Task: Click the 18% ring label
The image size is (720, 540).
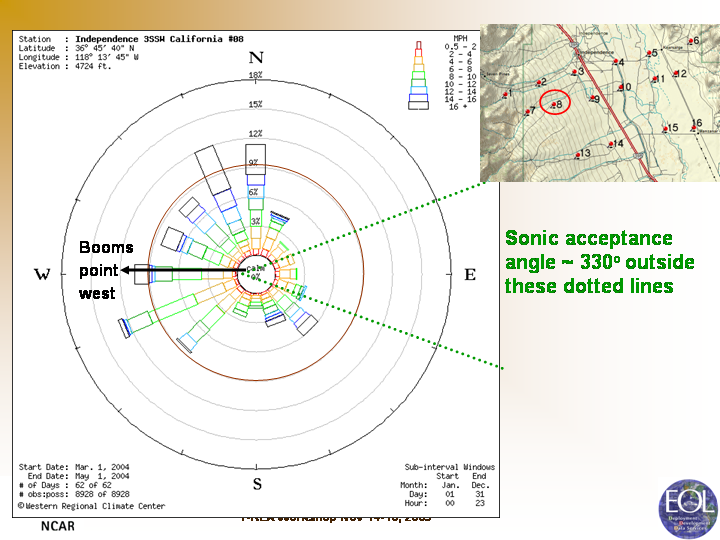Action: point(256,76)
